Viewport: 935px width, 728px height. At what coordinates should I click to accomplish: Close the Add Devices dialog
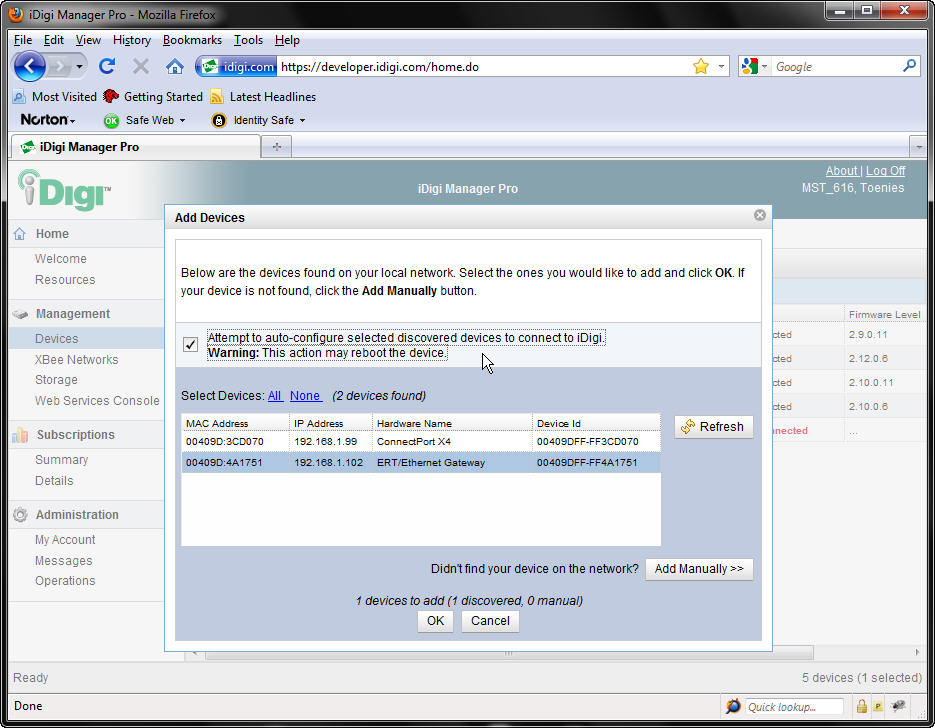click(x=759, y=215)
